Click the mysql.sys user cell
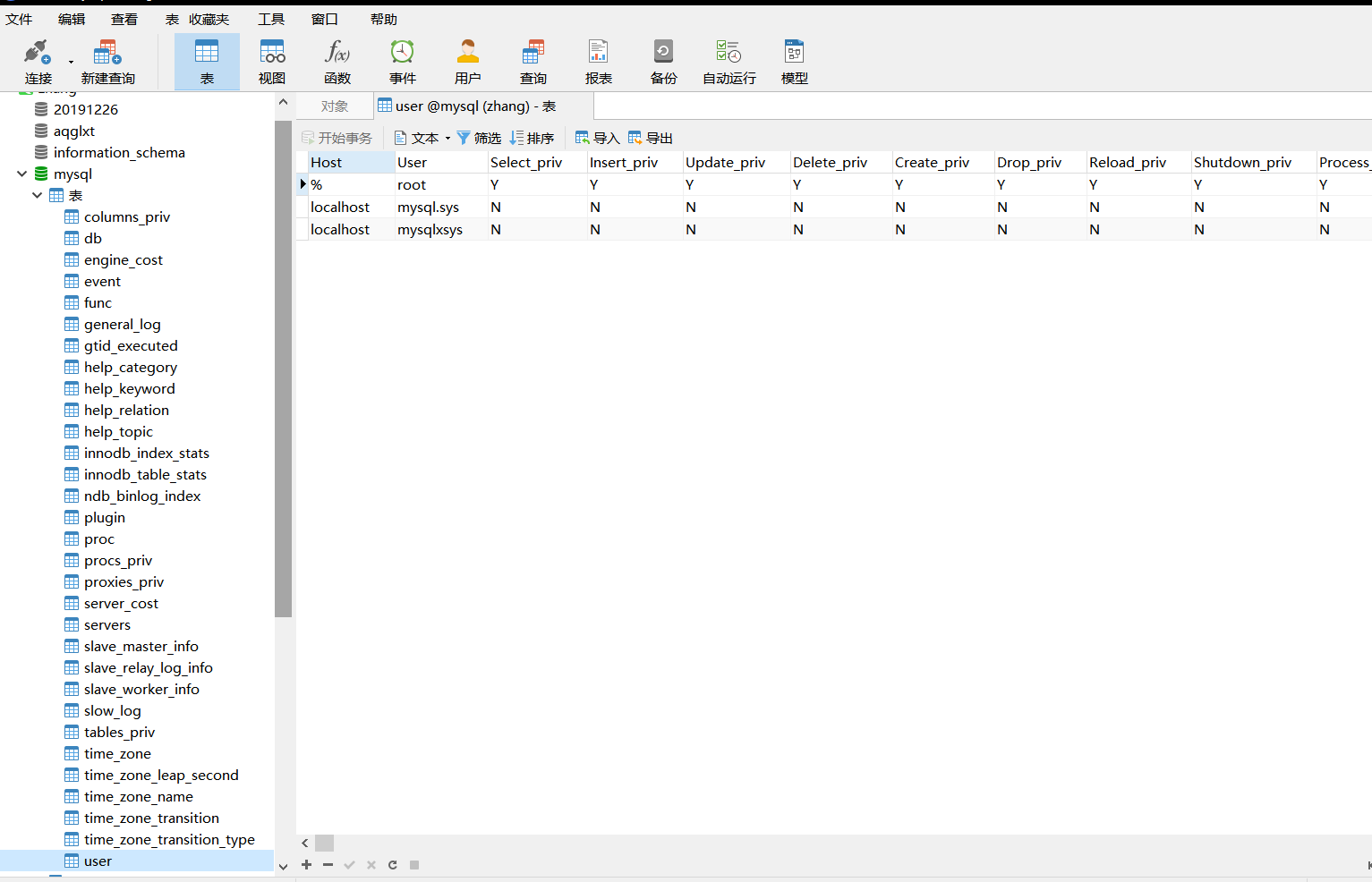The image size is (1372, 882). pos(441,207)
